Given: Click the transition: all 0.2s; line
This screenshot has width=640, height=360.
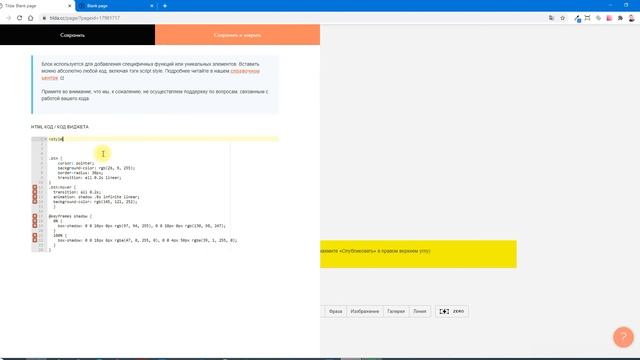Looking at the screenshot, I should point(77,192).
